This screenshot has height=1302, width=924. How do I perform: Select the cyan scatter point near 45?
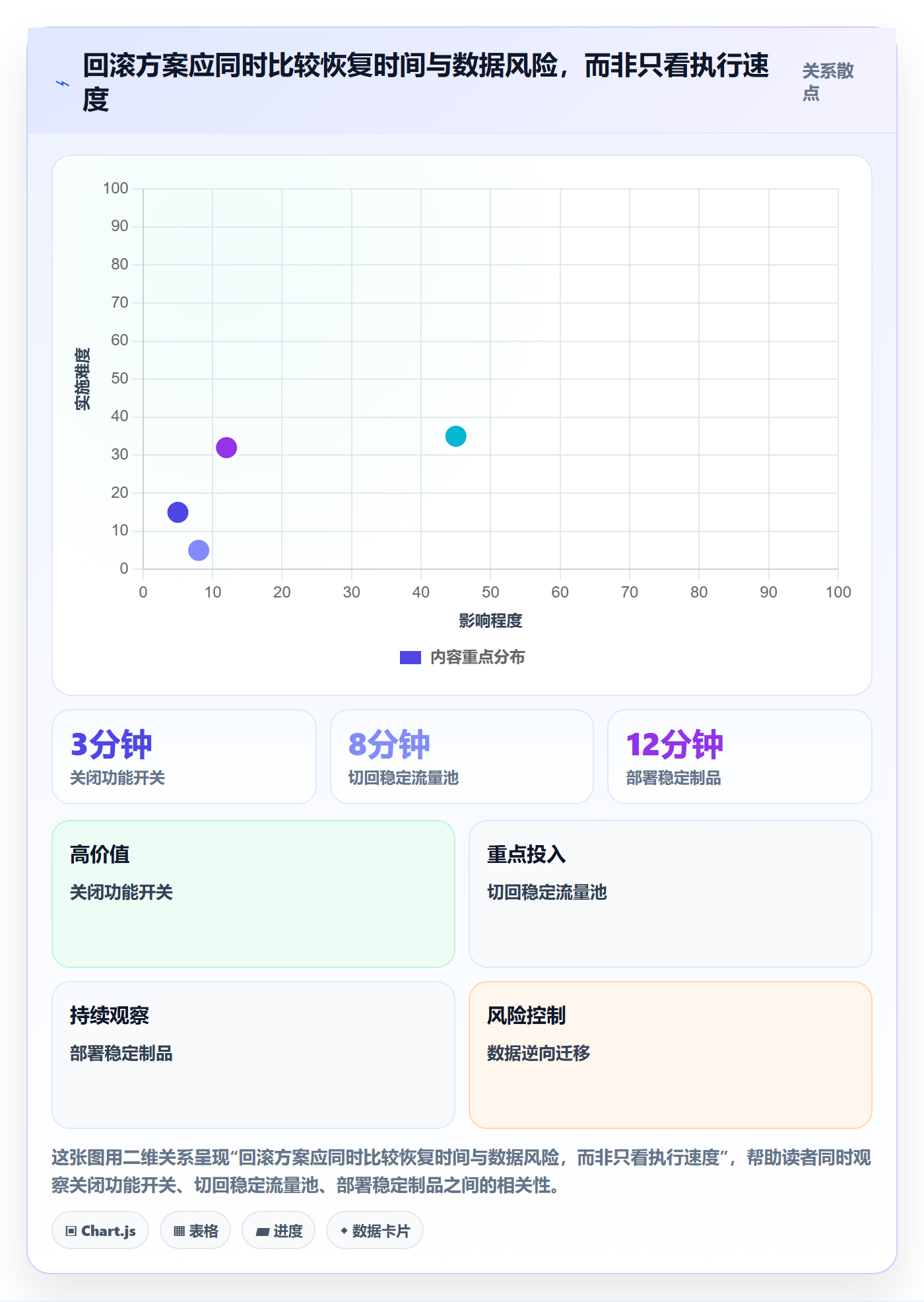[x=455, y=436]
